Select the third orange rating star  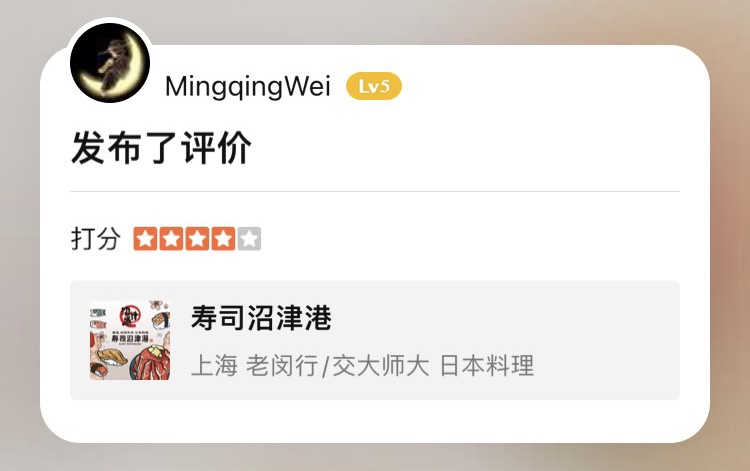(197, 239)
